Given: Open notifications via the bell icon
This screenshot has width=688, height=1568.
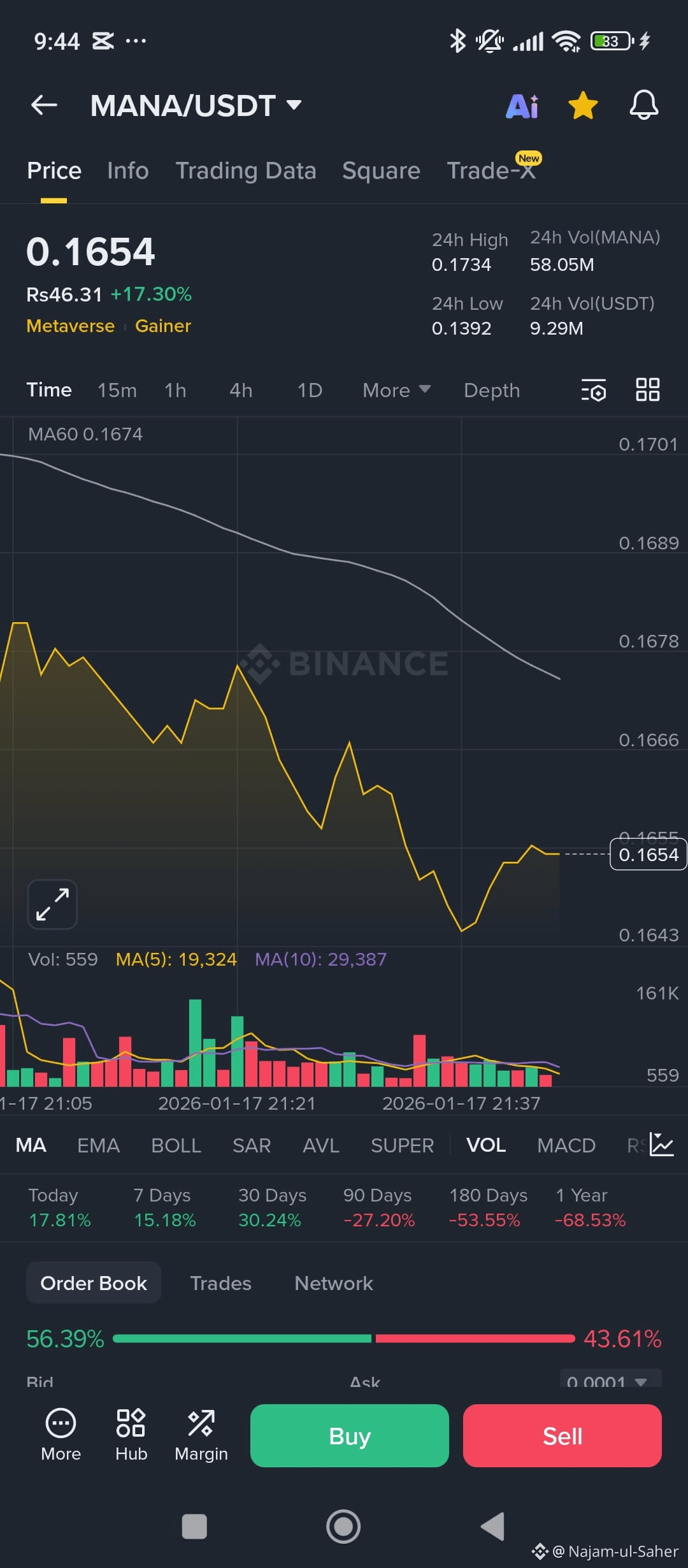Looking at the screenshot, I should (x=643, y=106).
